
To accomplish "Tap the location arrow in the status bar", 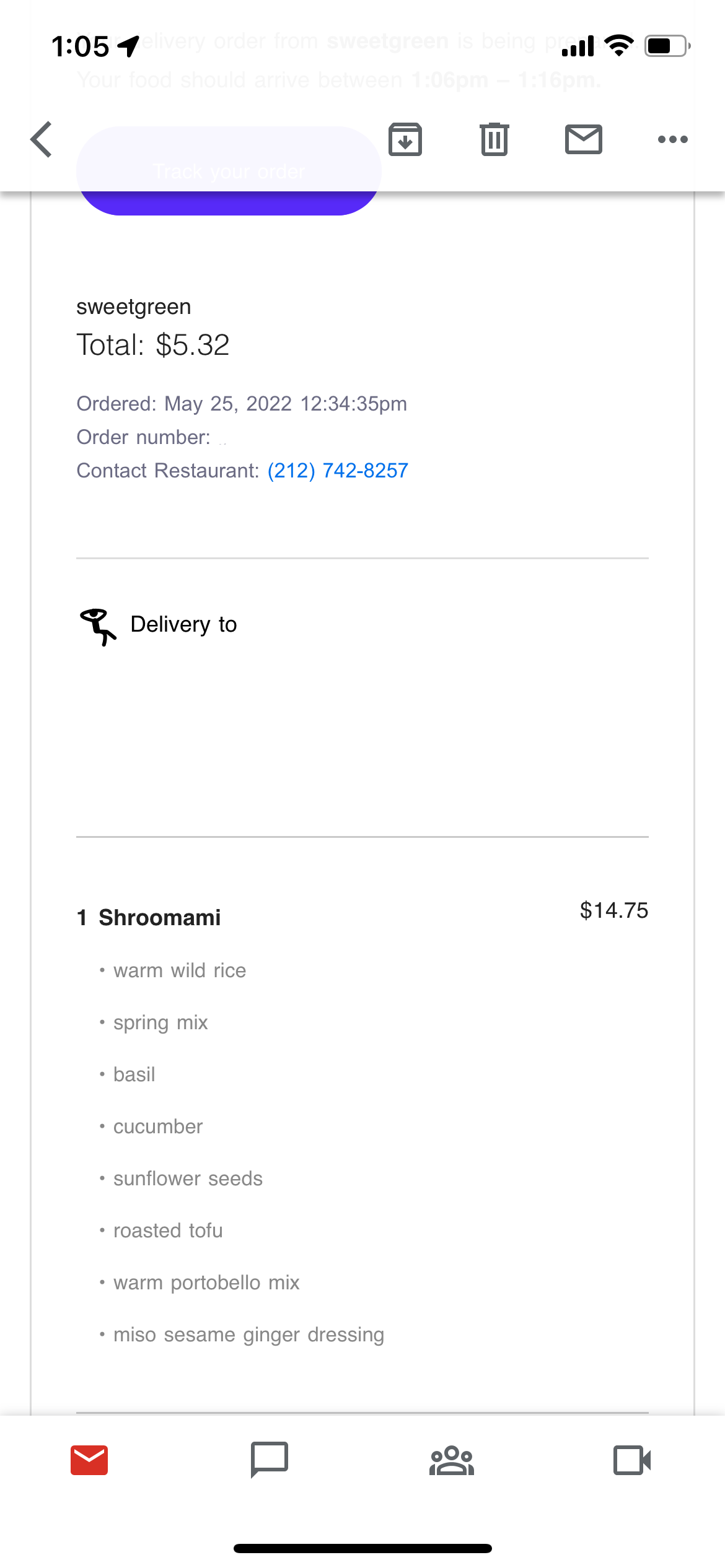I will tap(128, 46).
